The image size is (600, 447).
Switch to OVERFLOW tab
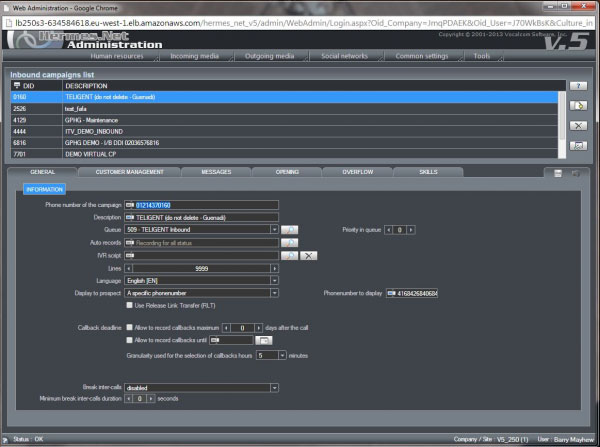[357, 172]
